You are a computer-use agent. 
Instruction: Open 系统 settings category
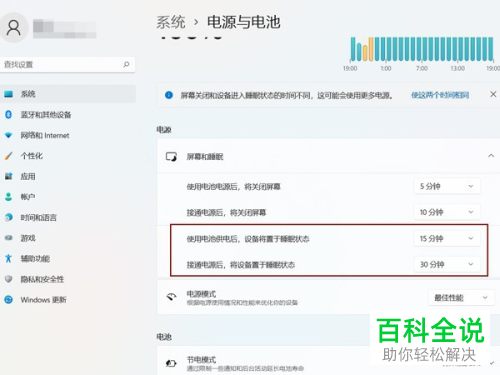(x=68, y=94)
